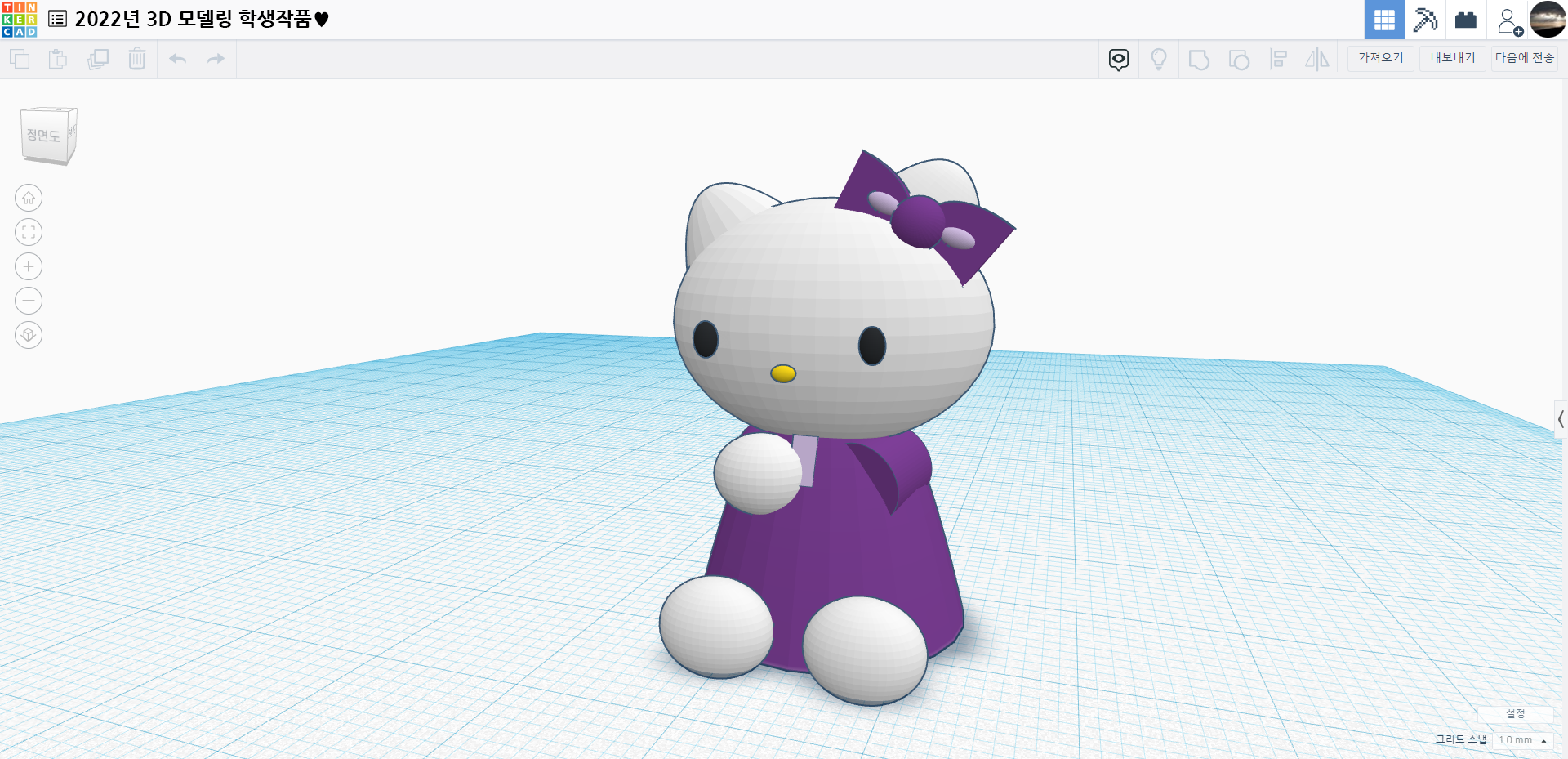This screenshot has height=759, width=1568.
Task: Click the Delete trash can icon
Action: click(x=137, y=59)
